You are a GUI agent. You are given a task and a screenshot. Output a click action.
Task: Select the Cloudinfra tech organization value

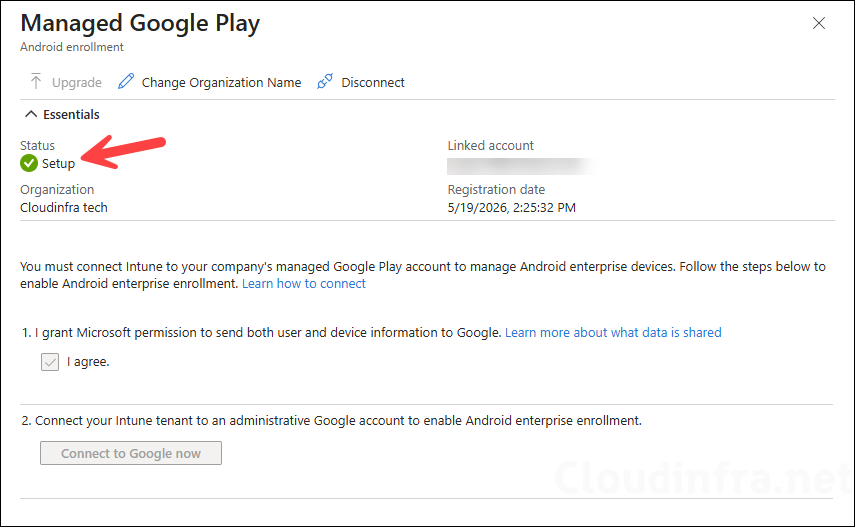pos(64,208)
